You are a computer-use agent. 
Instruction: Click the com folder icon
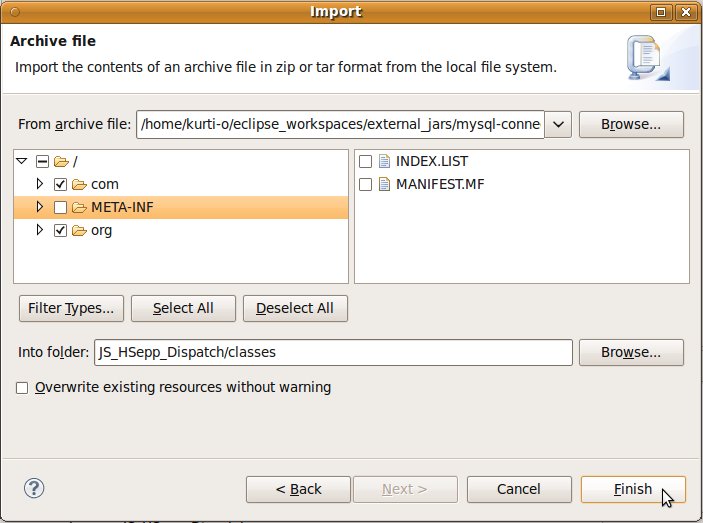pos(79,185)
